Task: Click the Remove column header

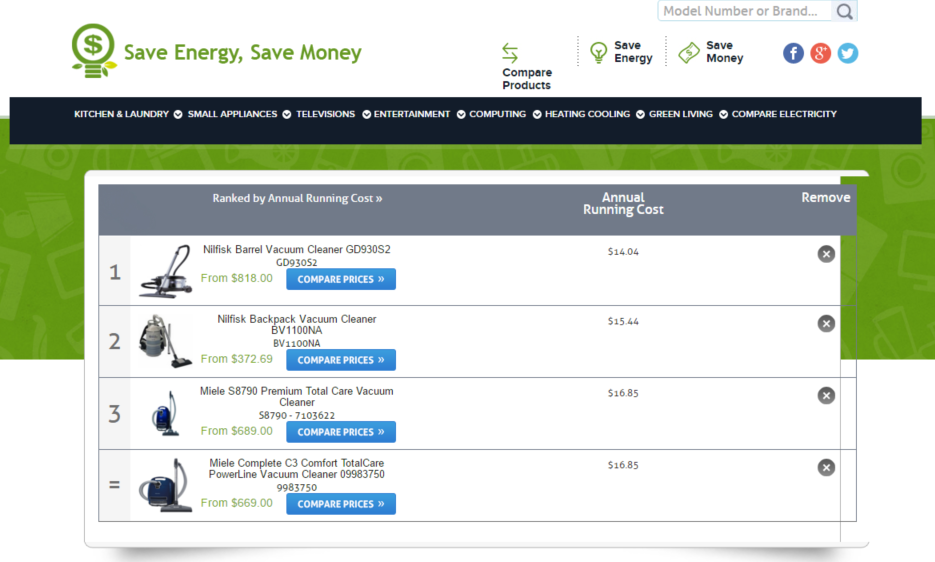Action: click(x=826, y=197)
